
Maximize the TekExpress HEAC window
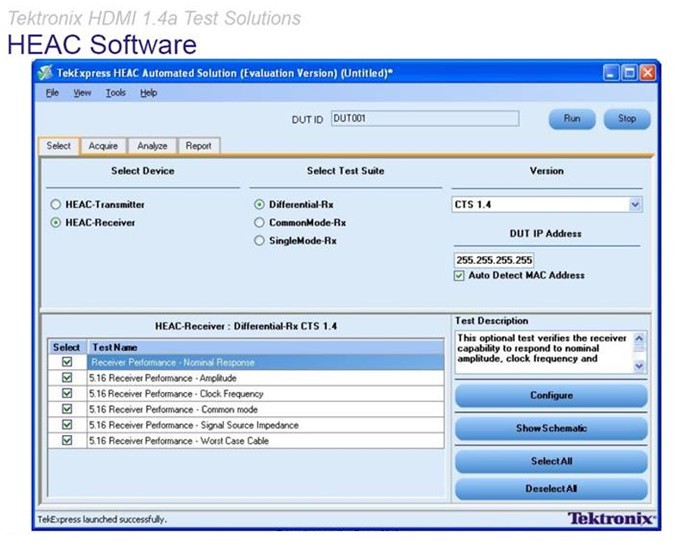coord(629,73)
